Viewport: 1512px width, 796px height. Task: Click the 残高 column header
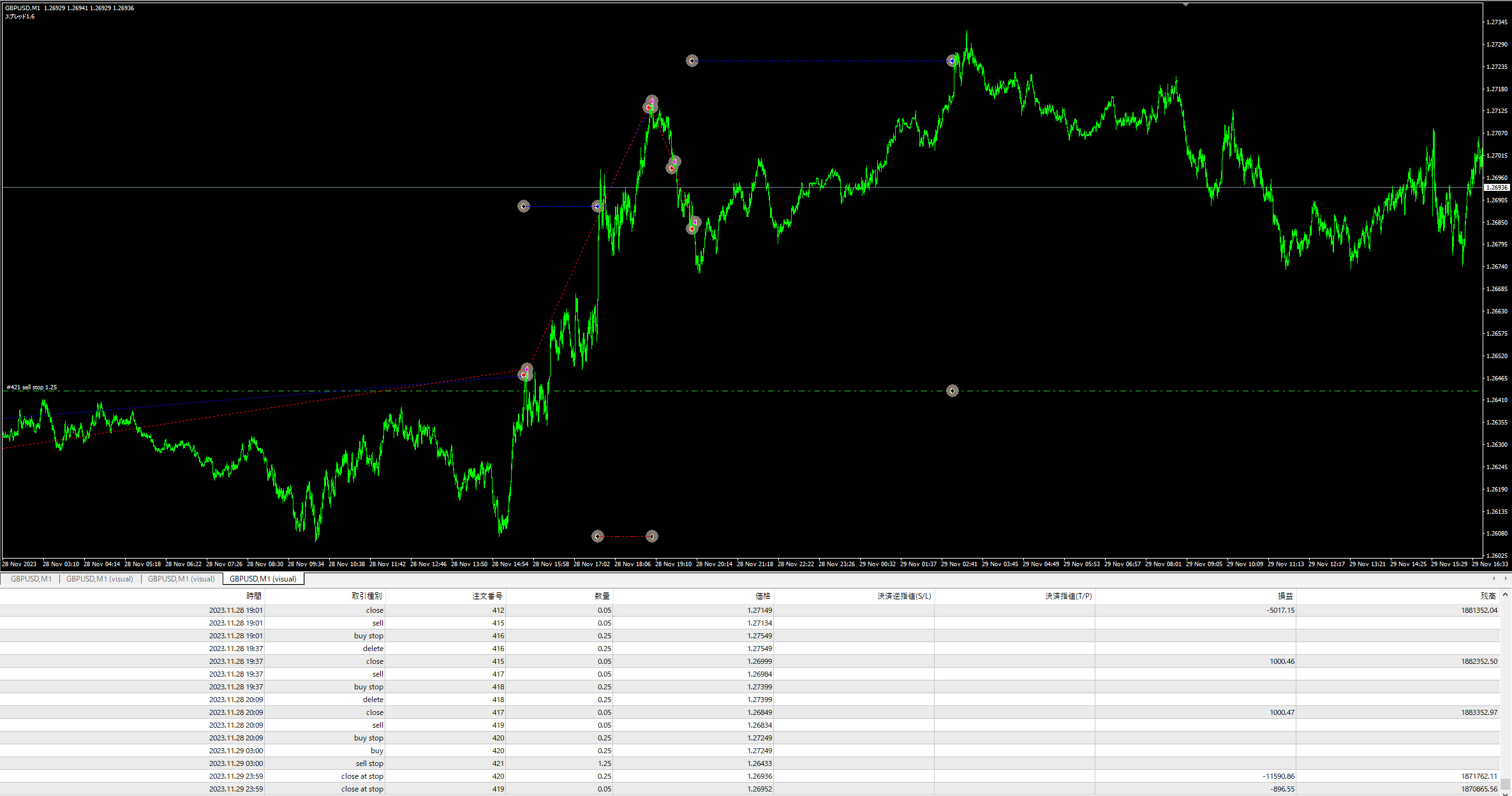(x=1488, y=596)
